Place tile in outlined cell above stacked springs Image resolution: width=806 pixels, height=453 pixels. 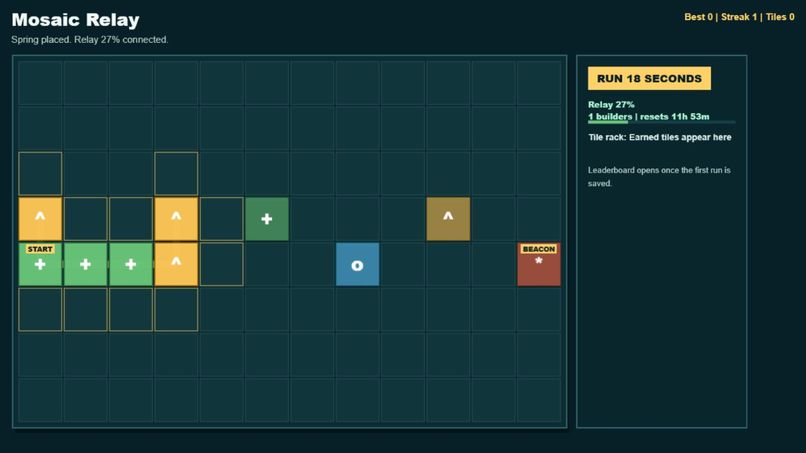coord(176,174)
